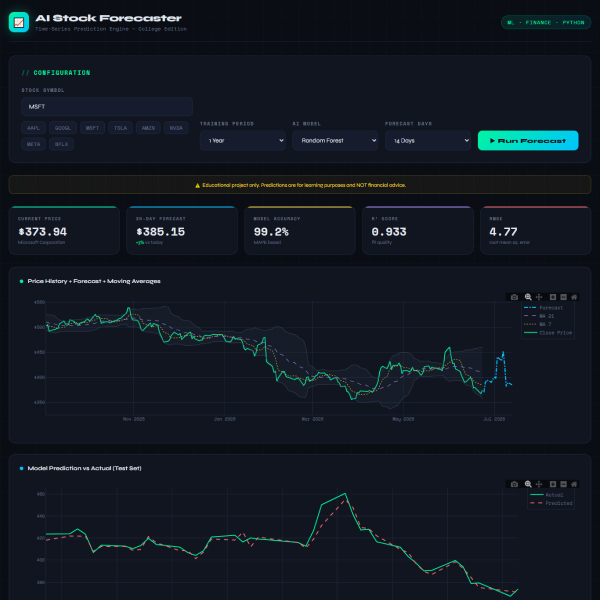Zoom in on prediction vs actual chart
The width and height of the screenshot is (600, 600).
point(553,484)
